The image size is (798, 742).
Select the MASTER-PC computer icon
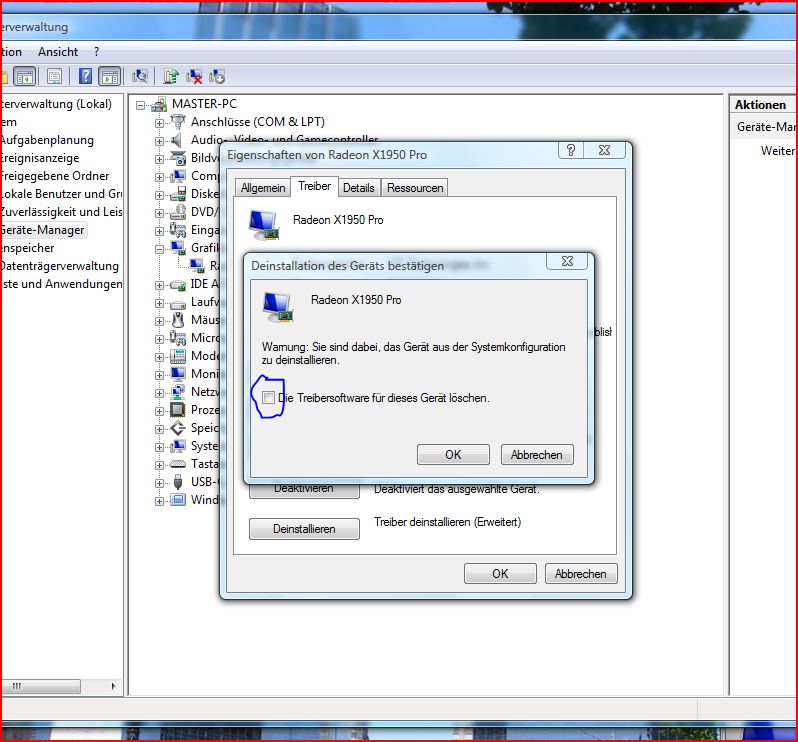tap(159, 104)
